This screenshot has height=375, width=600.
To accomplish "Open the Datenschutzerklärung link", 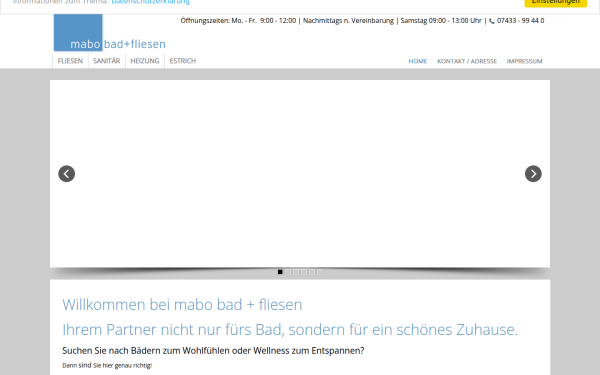I will [x=150, y=2].
